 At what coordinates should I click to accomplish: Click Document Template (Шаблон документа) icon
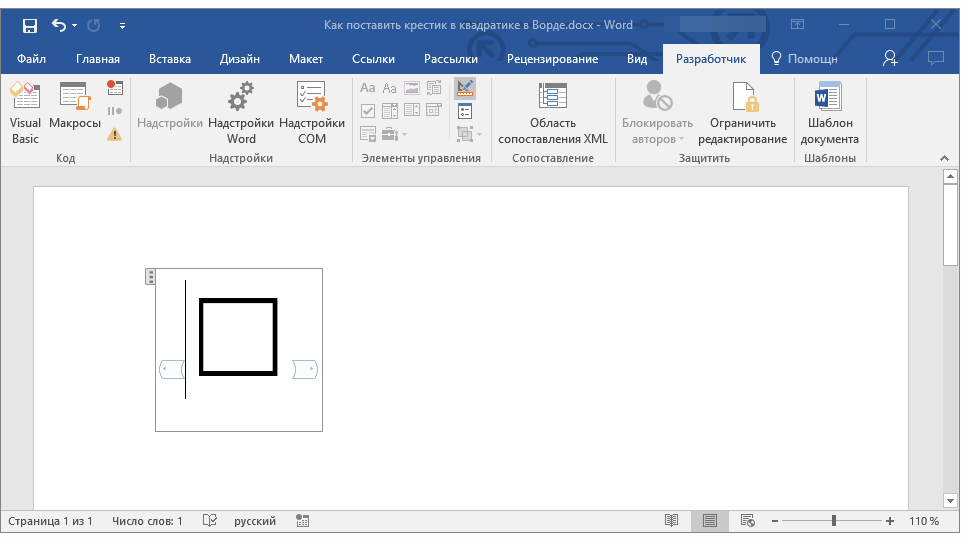coord(829,112)
